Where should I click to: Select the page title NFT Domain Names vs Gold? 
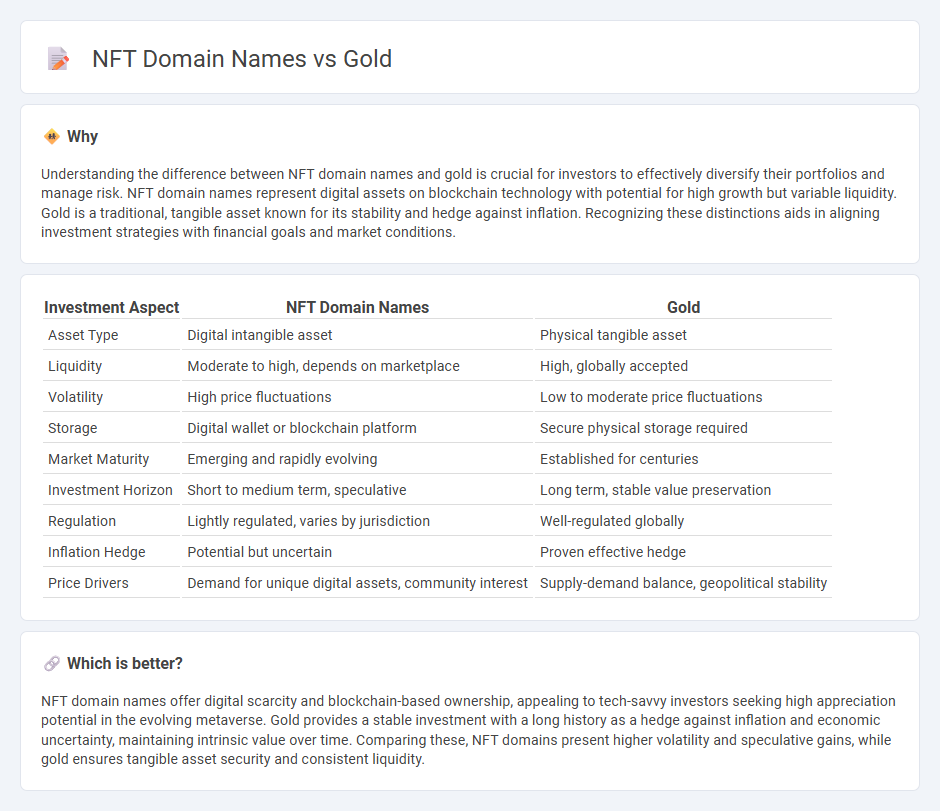coord(242,59)
